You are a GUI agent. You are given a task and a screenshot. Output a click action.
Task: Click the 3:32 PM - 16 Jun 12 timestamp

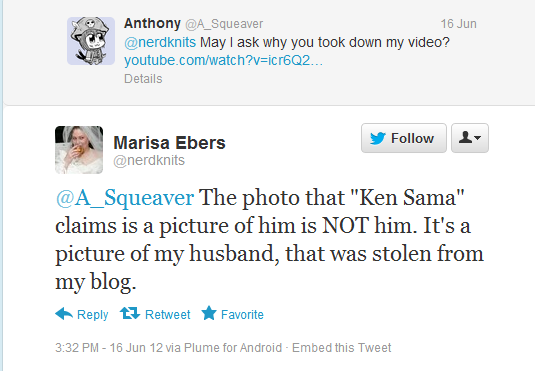tap(109, 347)
